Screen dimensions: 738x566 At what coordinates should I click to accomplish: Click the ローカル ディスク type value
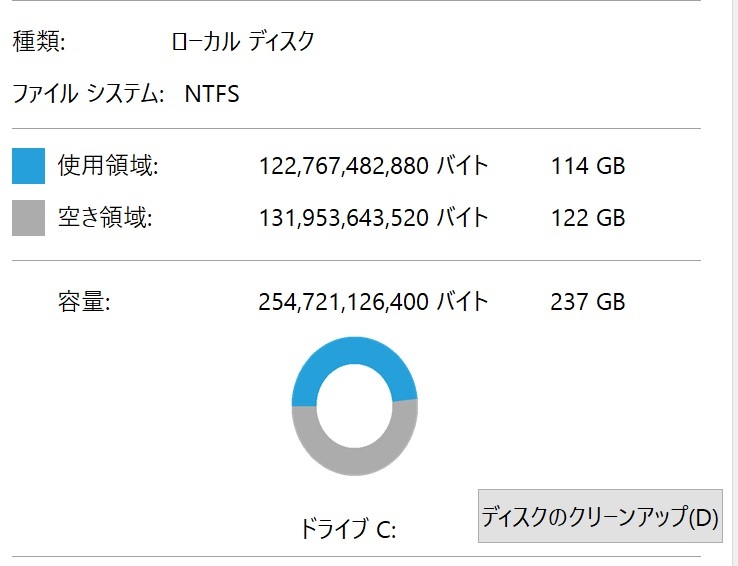click(243, 42)
